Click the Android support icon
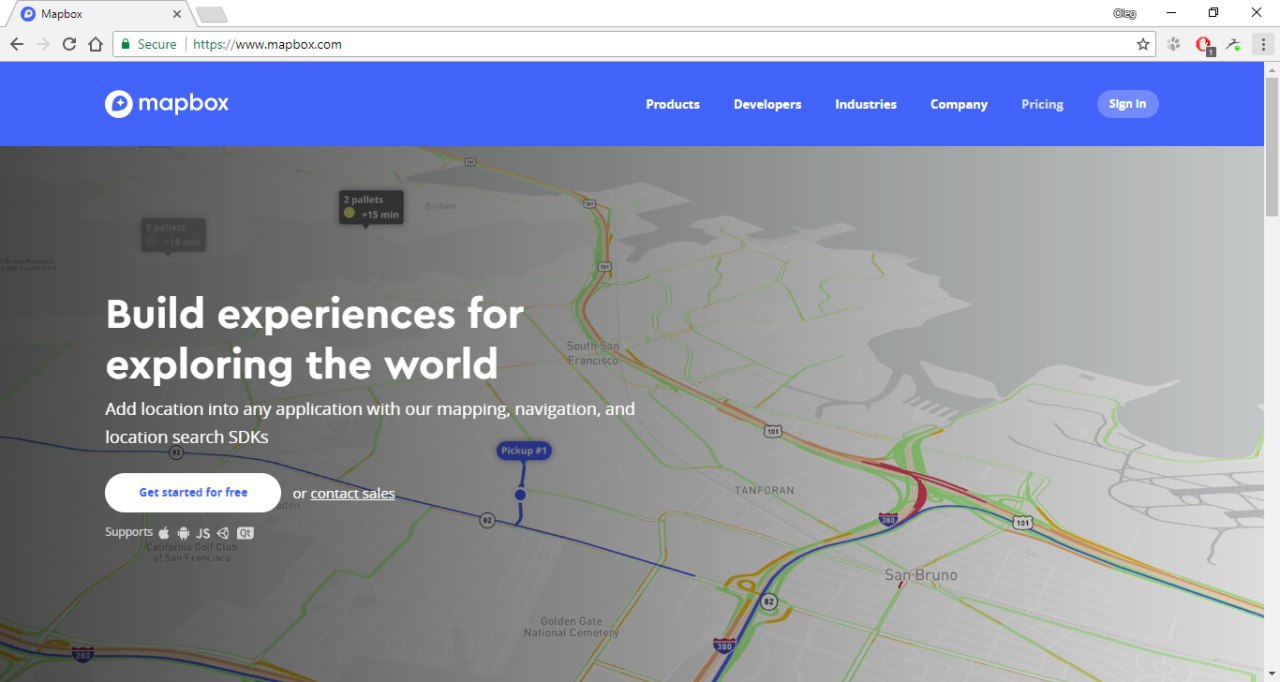The width and height of the screenshot is (1280, 682). [x=183, y=533]
